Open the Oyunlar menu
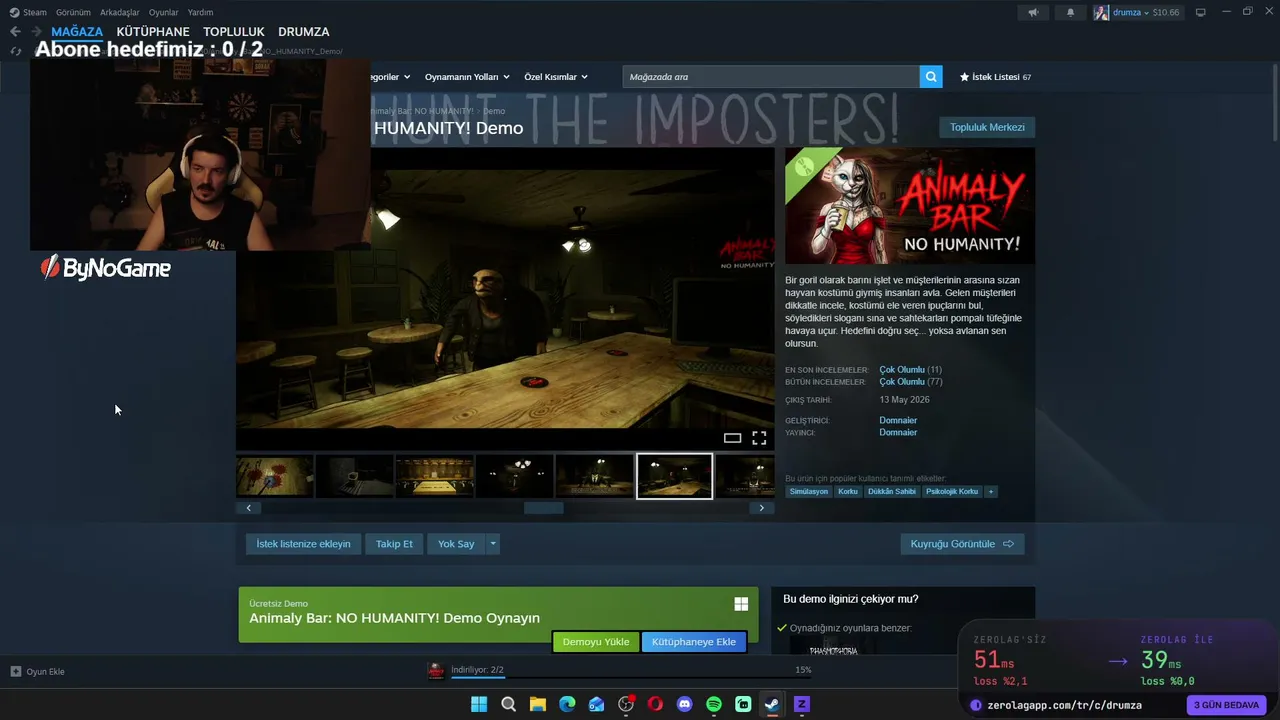1280x720 pixels. point(164,12)
